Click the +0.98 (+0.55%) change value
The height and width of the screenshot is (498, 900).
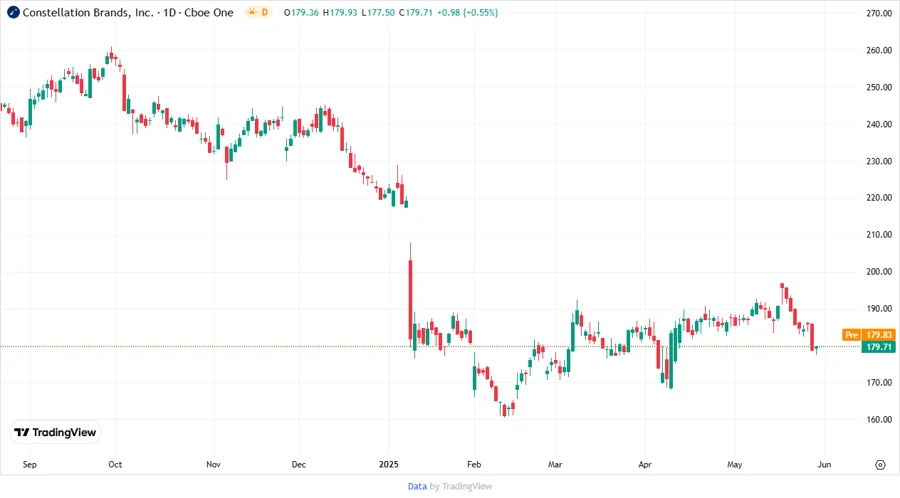pyautogui.click(x=467, y=12)
